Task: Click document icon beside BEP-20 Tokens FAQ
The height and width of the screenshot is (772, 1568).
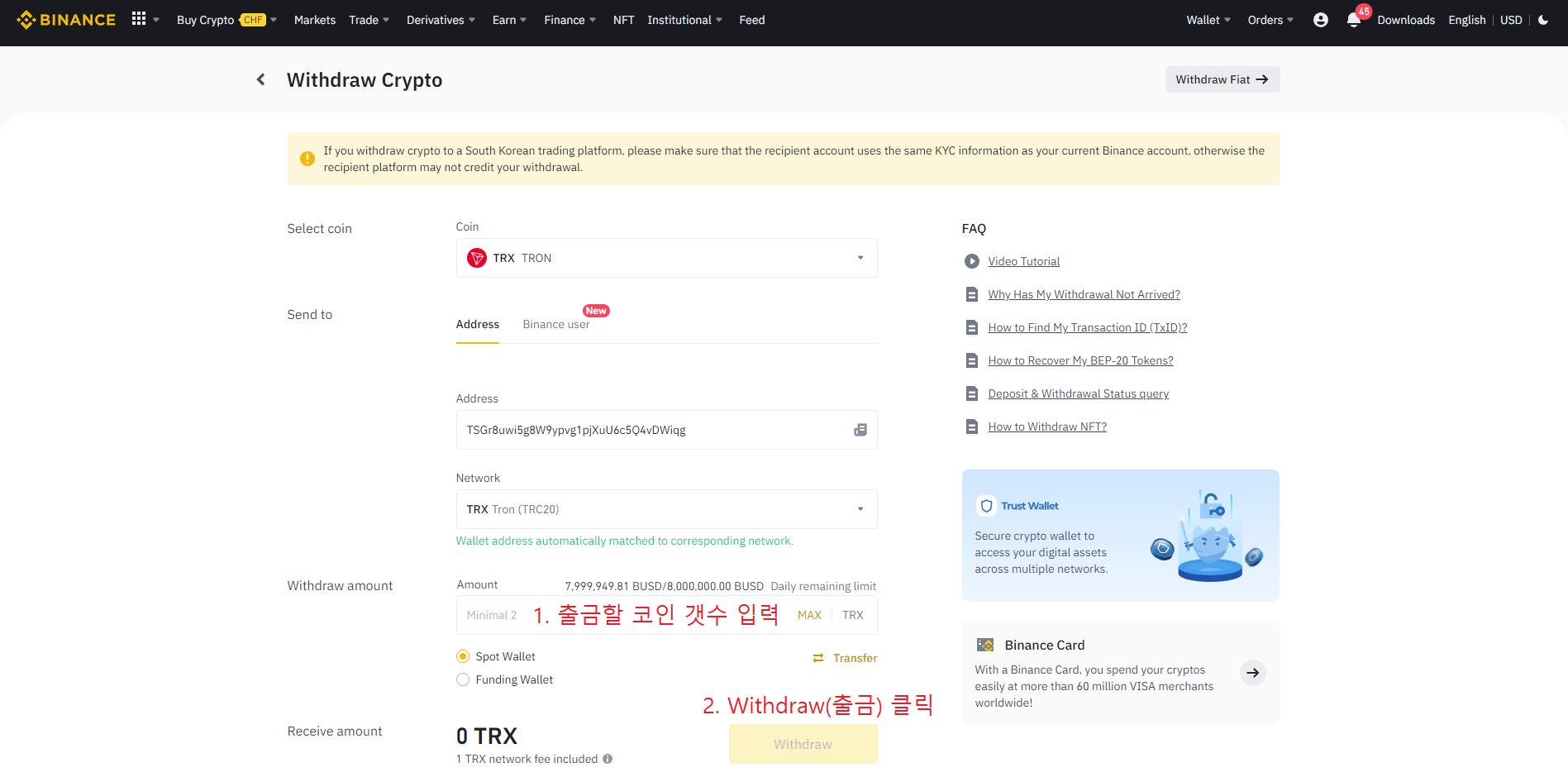Action: [972, 360]
